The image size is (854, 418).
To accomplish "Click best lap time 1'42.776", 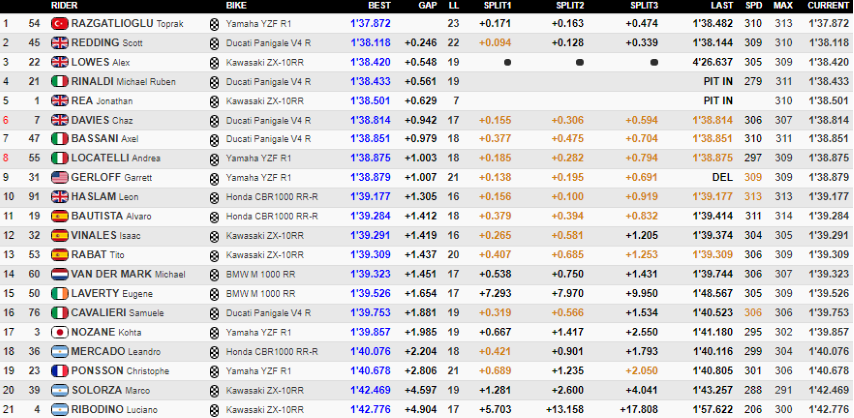I will pos(370,409).
